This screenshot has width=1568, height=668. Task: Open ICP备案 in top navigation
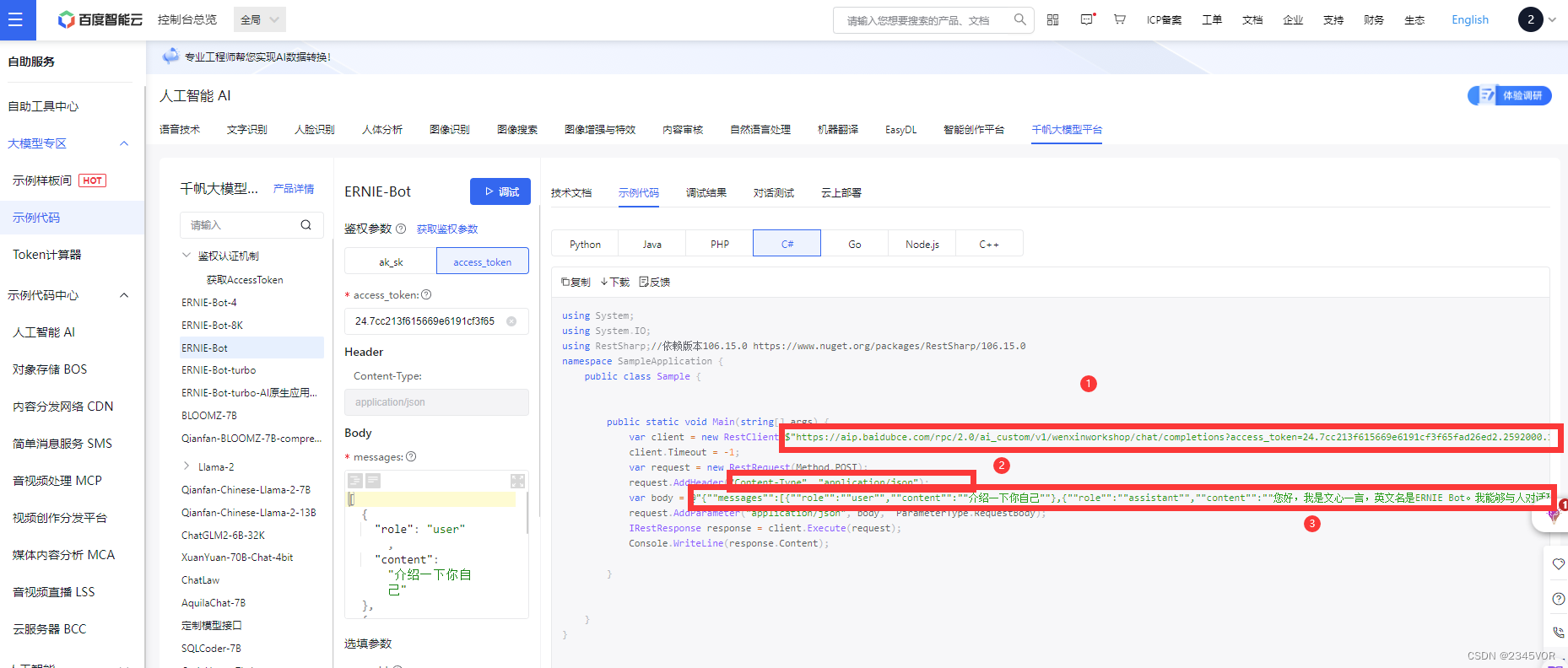coord(1164,19)
